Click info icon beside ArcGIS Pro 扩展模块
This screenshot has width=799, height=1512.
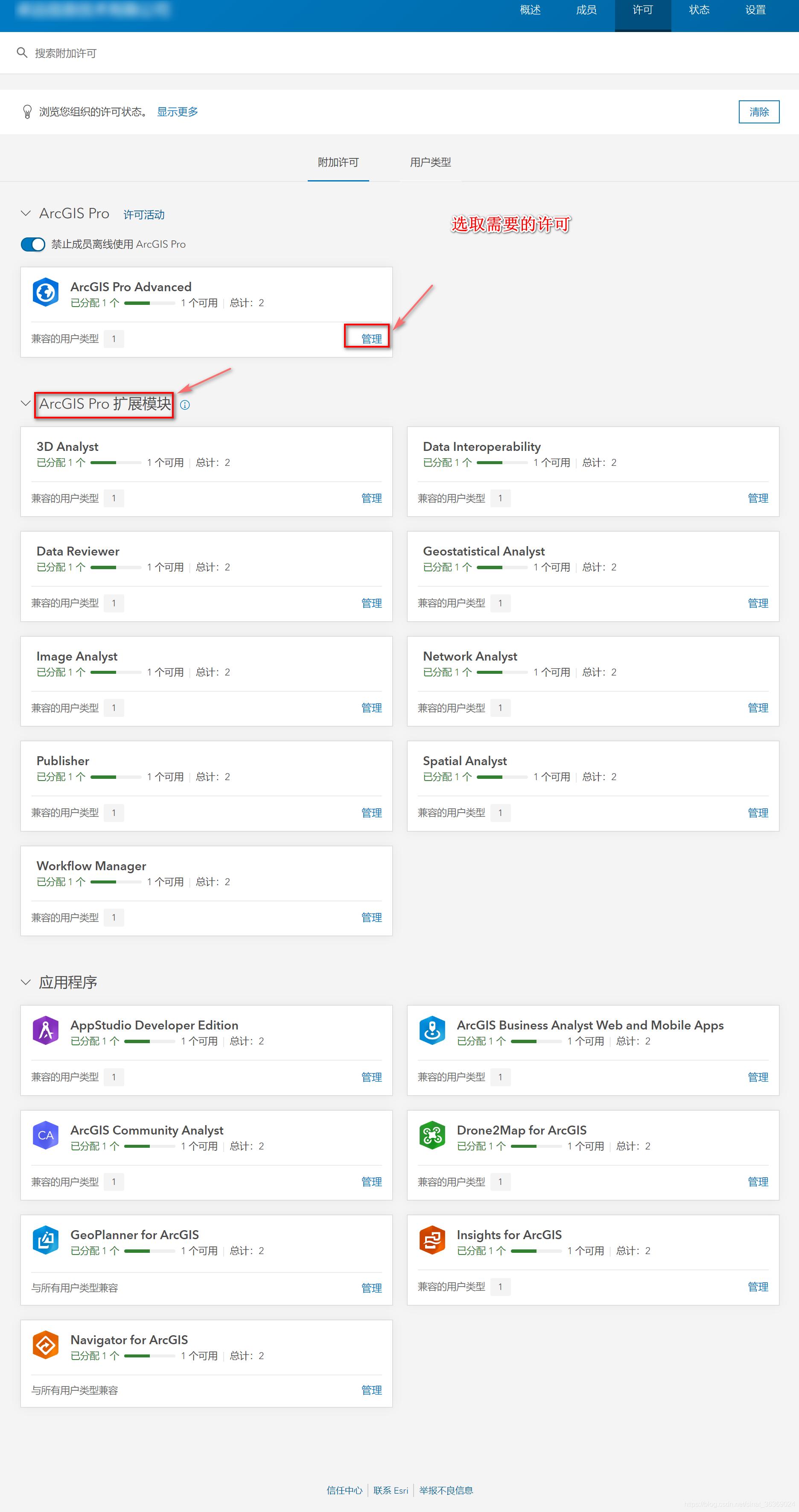click(185, 405)
